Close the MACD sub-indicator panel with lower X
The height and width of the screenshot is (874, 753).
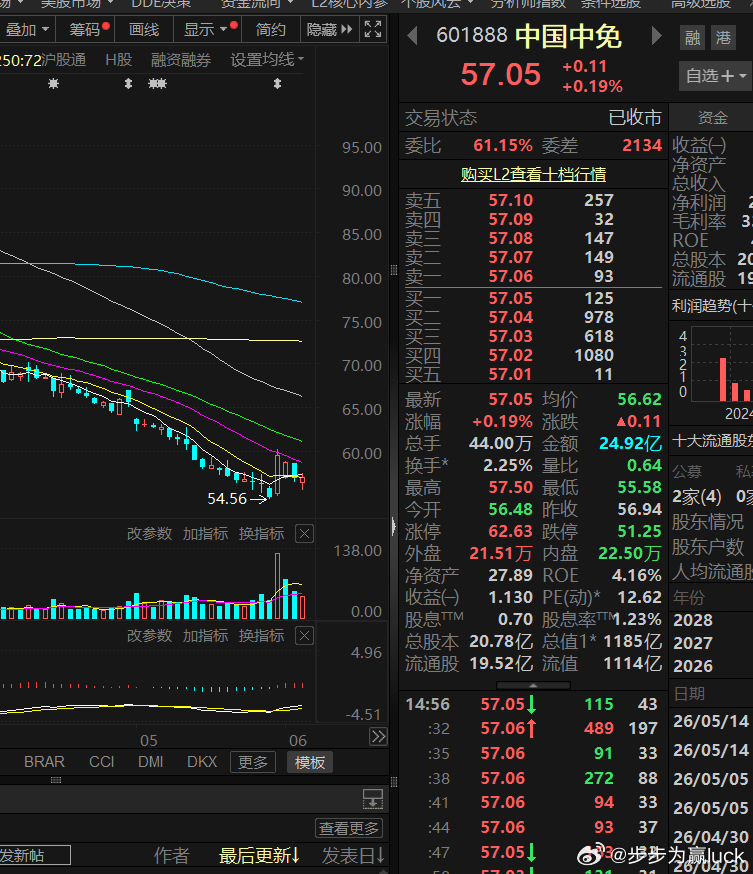click(304, 636)
